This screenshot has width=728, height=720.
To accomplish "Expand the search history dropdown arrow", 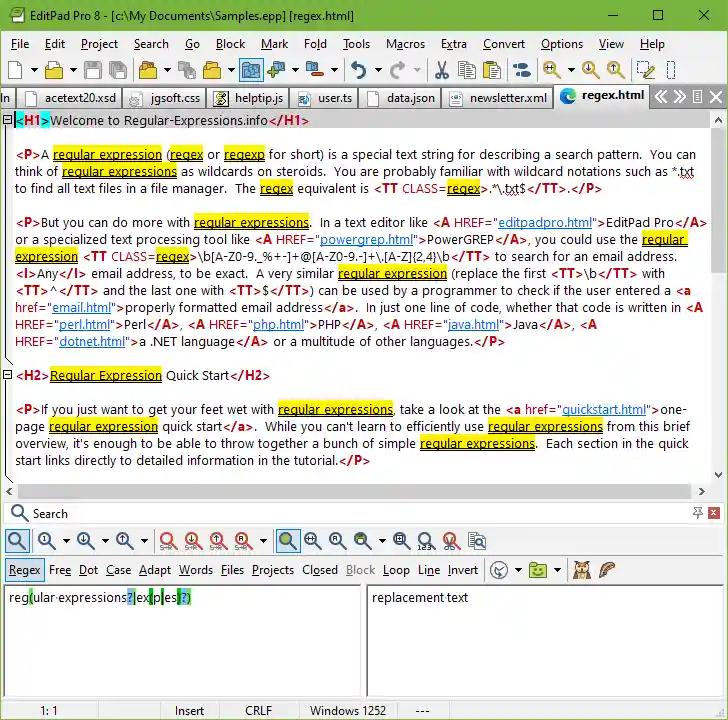I will click(x=518, y=570).
